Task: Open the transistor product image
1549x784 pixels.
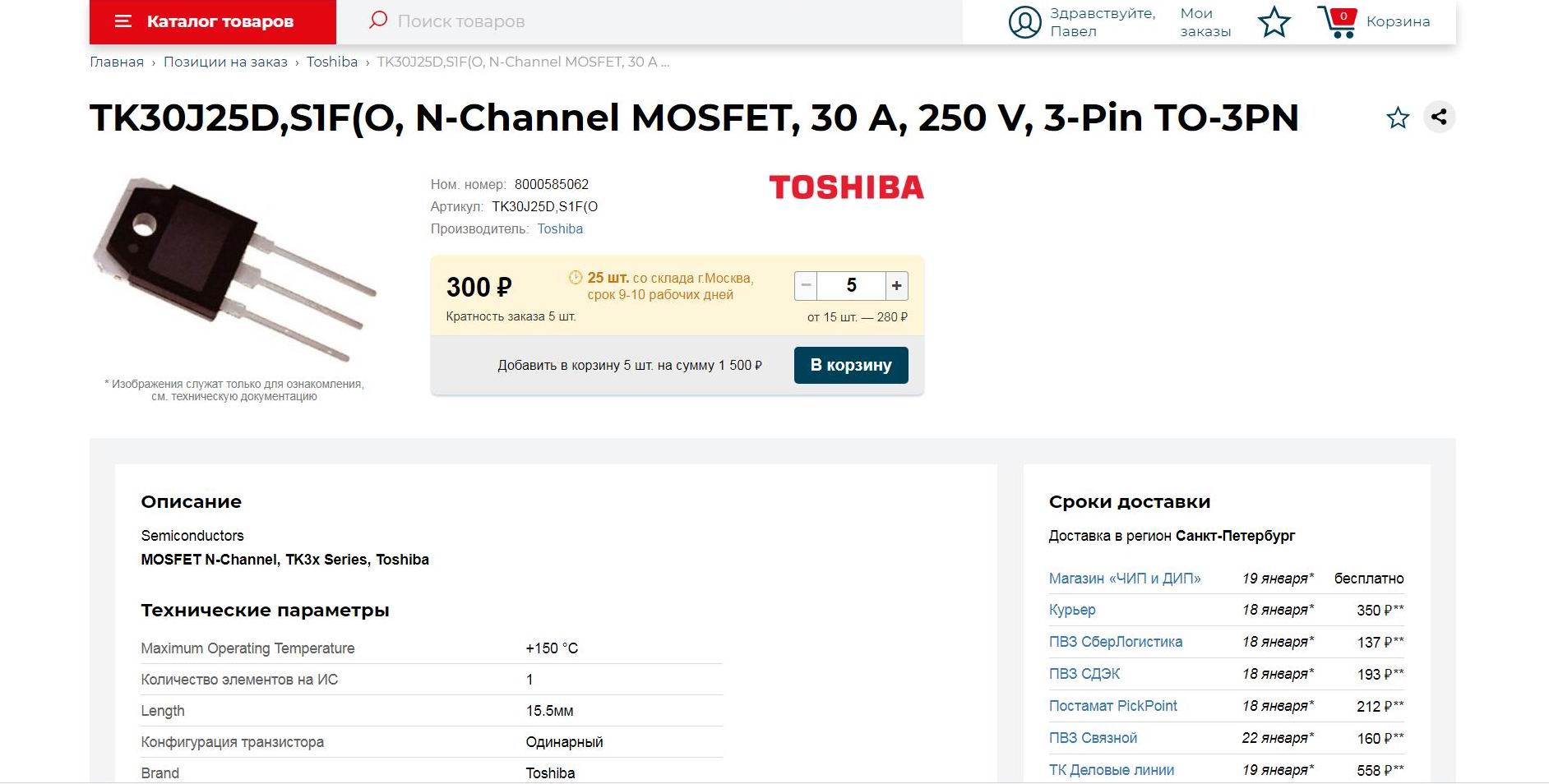Action: click(234, 270)
